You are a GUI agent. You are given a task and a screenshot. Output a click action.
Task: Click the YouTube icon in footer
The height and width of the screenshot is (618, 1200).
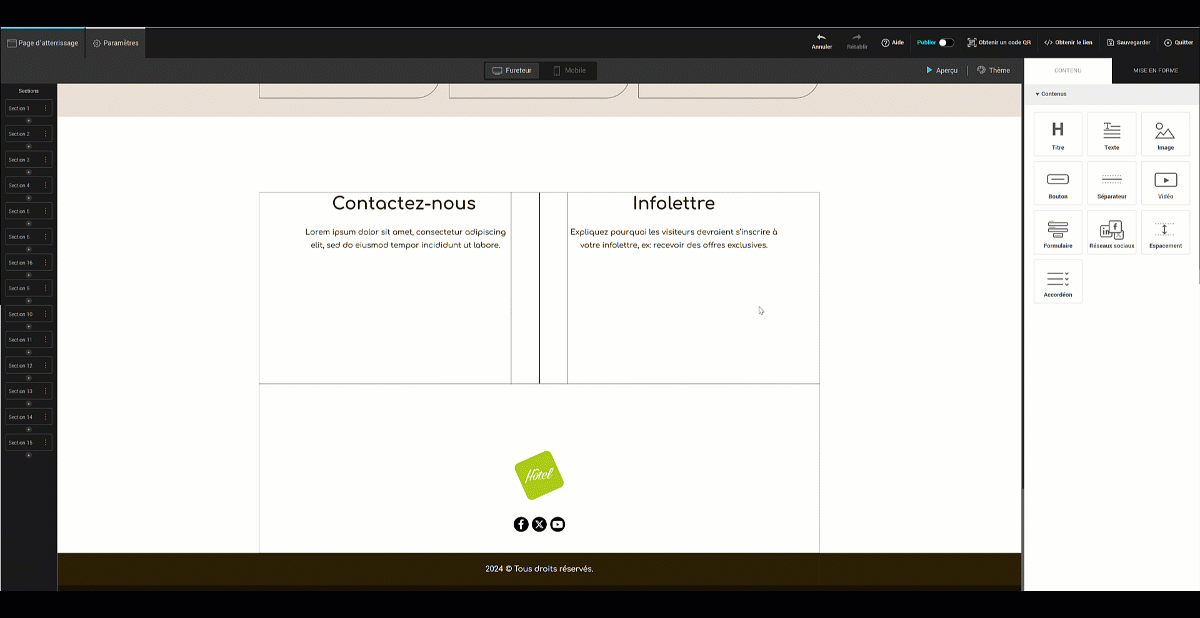click(558, 524)
